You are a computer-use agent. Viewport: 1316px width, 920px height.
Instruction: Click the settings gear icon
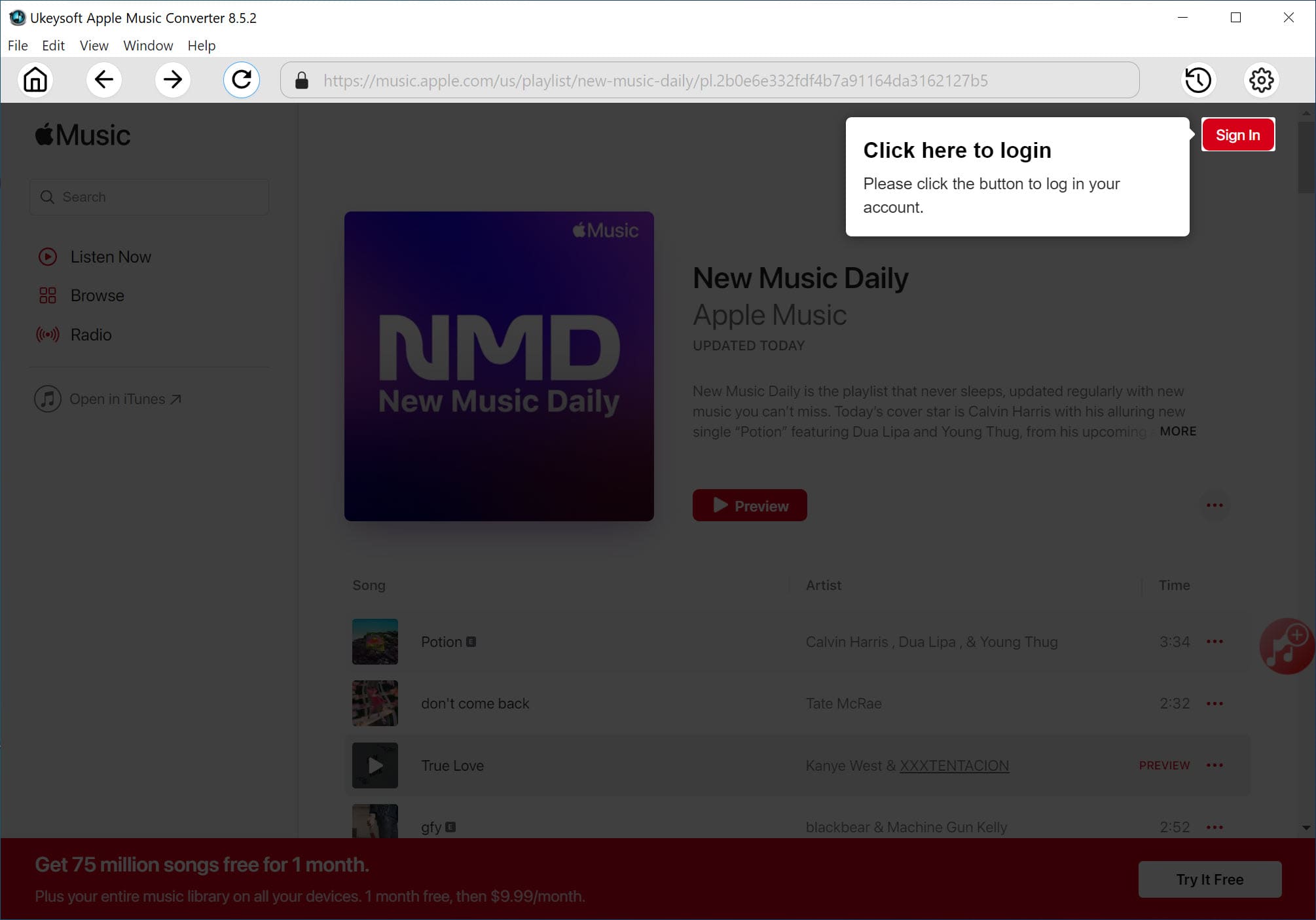click(x=1260, y=80)
